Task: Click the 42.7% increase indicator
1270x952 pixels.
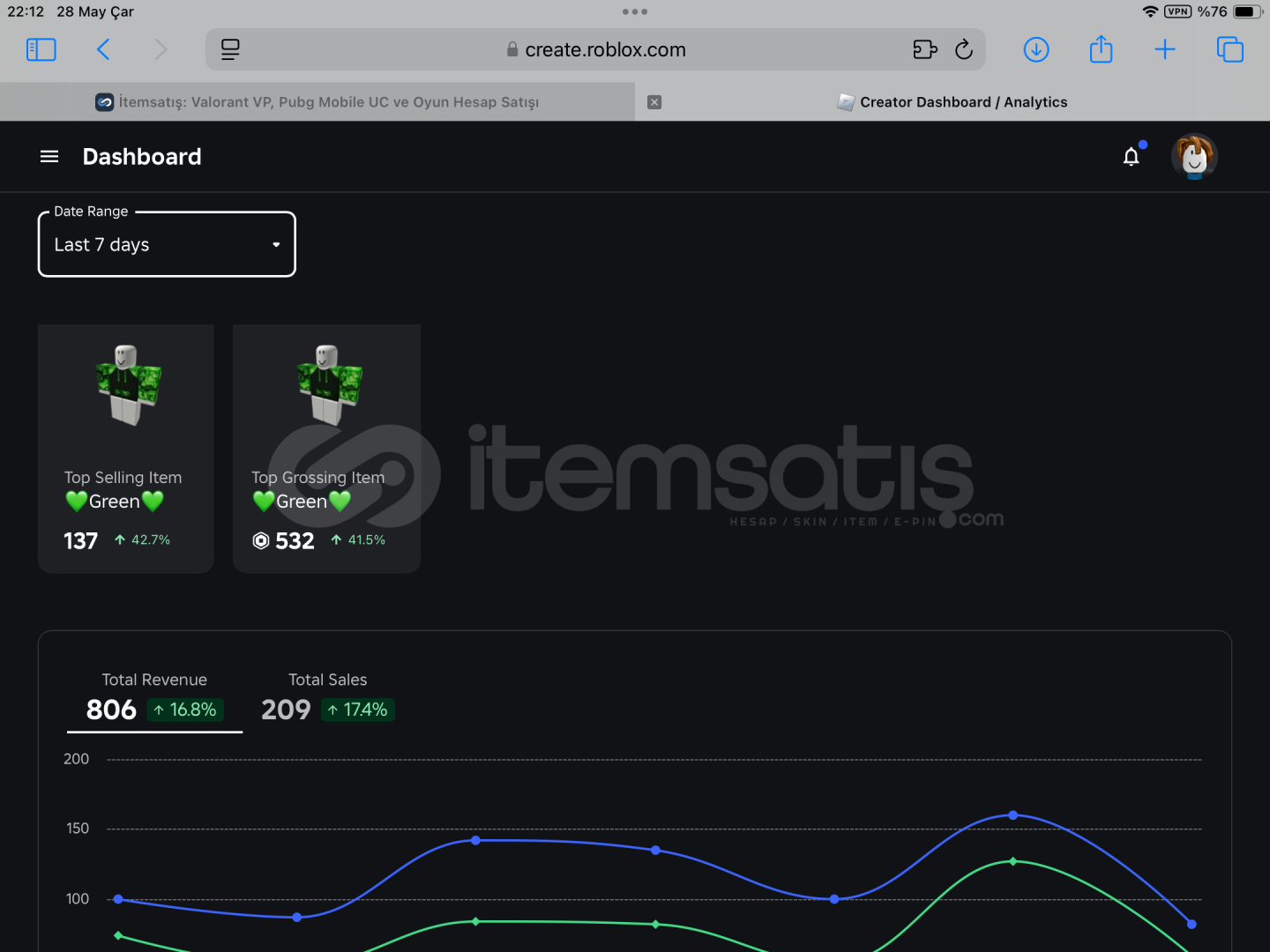Action: tap(142, 539)
